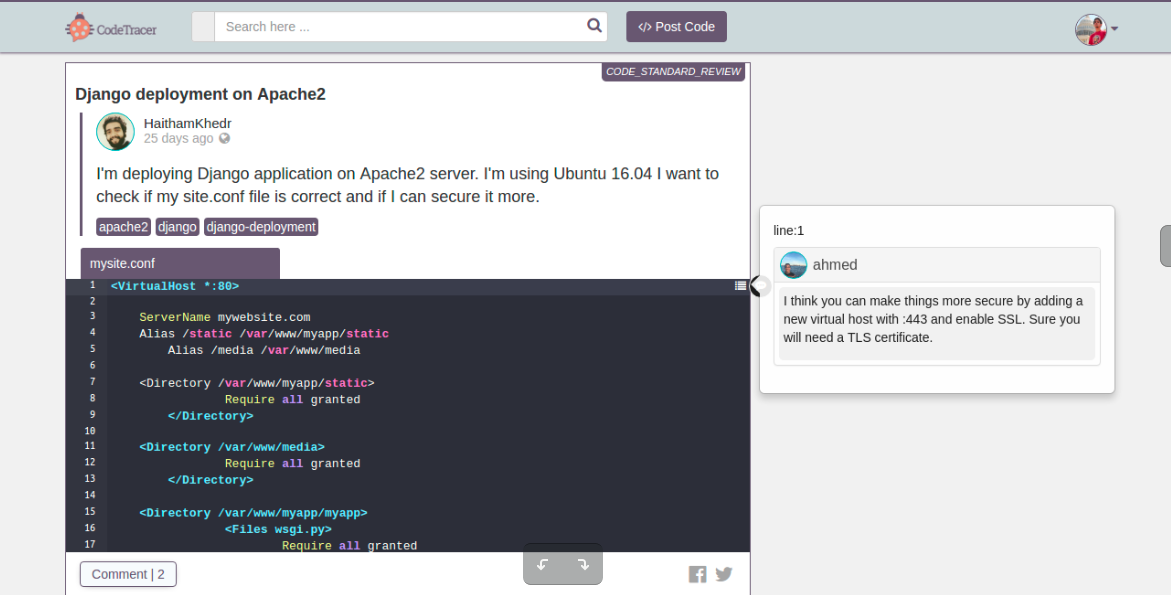The image size is (1171, 595).
Task: Click the globe visibility icon beside 25 days ago
Action: tap(224, 138)
